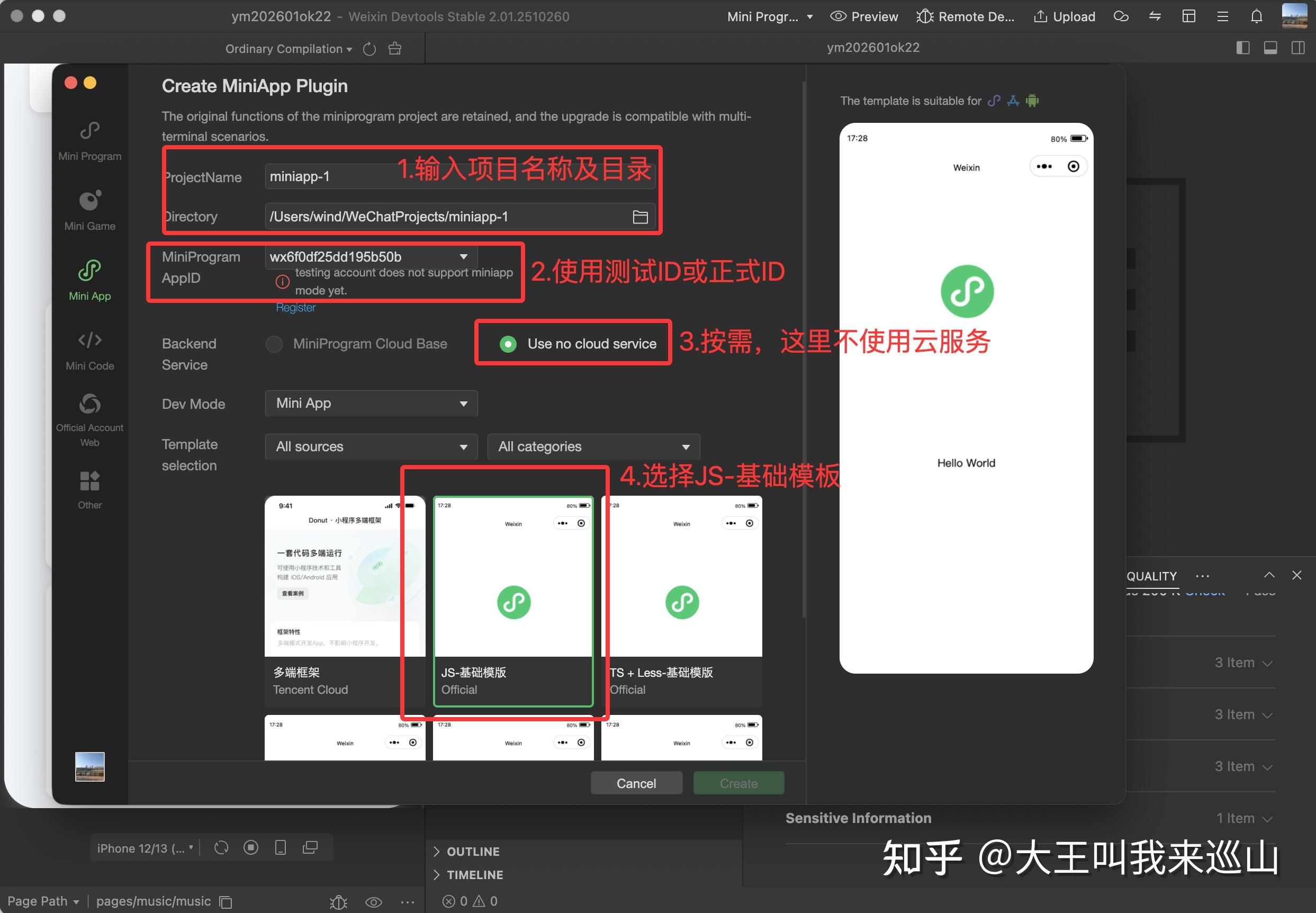The height and width of the screenshot is (913, 1316).
Task: Select Mini Program in the sidebar
Action: pos(90,141)
